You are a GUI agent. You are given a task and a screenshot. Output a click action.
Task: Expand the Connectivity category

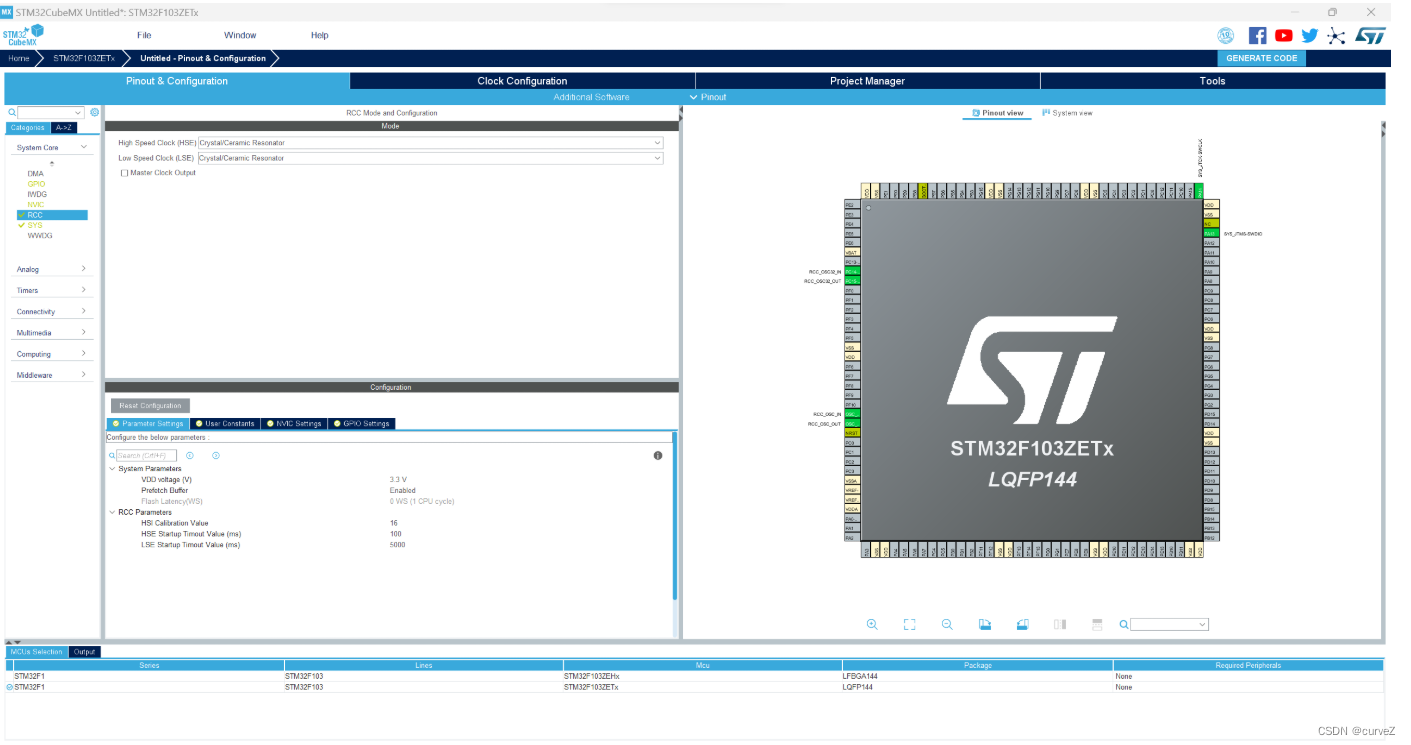pyautogui.click(x=52, y=312)
